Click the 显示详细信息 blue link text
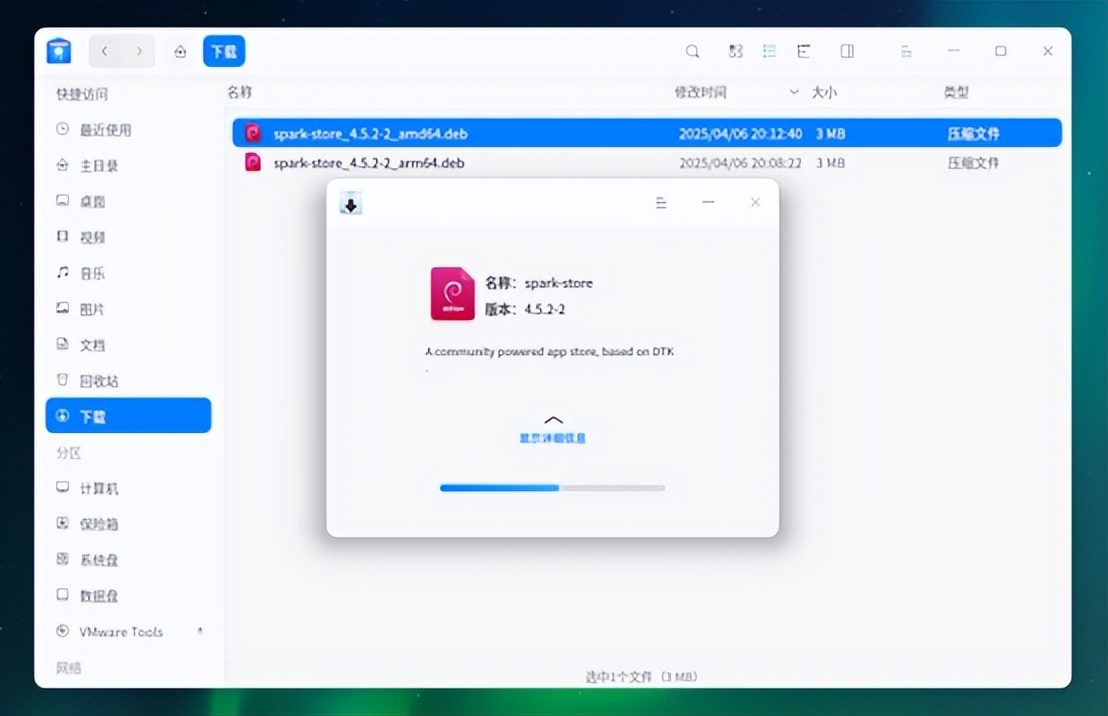1108x716 pixels. click(552, 437)
